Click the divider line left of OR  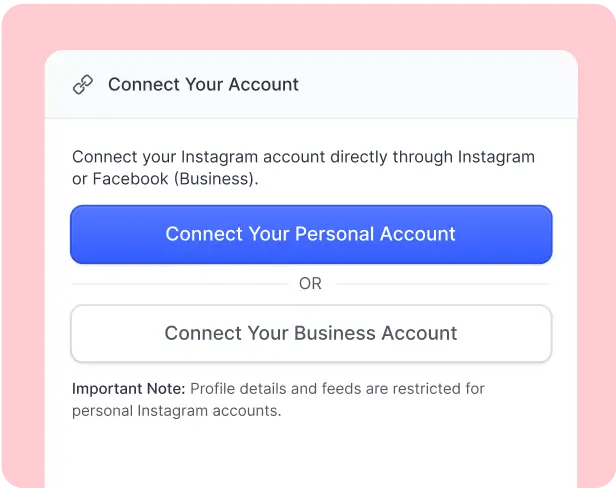pyautogui.click(x=180, y=284)
